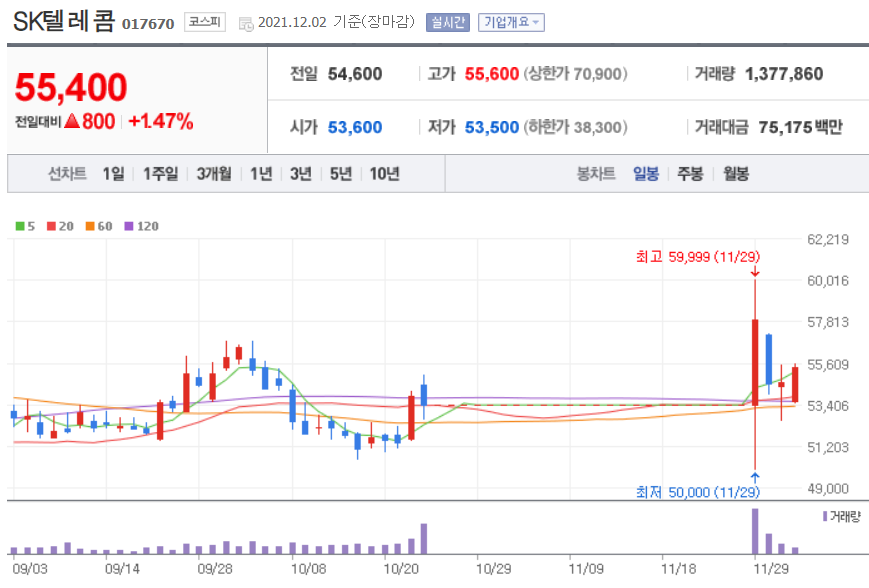This screenshot has height=588, width=869.
Task: Click the 거래대금 value 75,175 백만
Action: click(x=800, y=127)
